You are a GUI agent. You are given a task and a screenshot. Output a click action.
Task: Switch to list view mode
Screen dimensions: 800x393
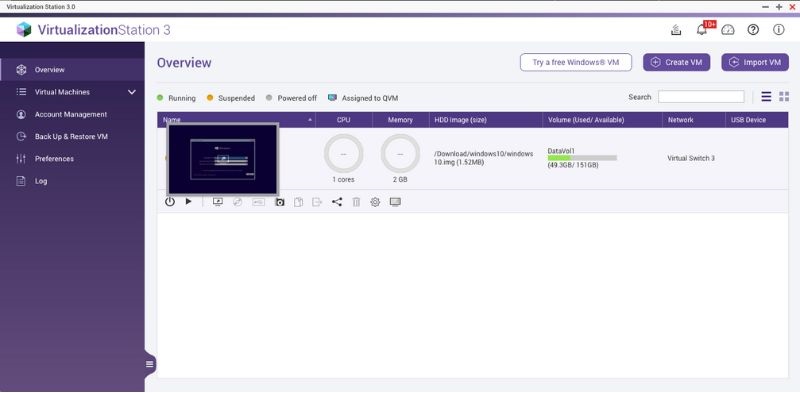pyautogui.click(x=766, y=96)
